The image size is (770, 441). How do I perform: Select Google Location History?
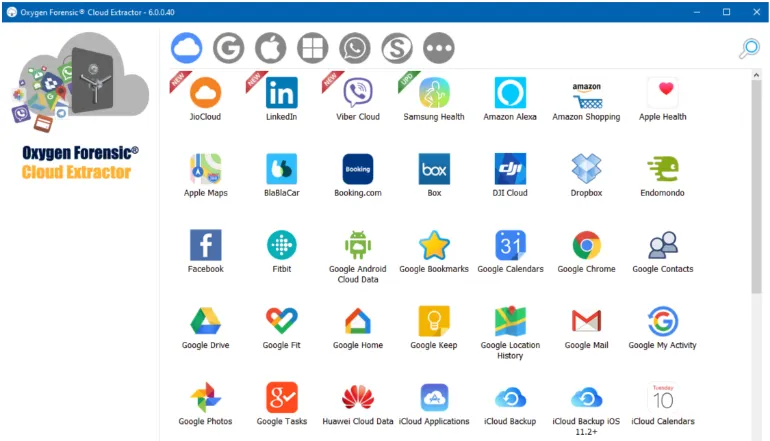coord(510,332)
